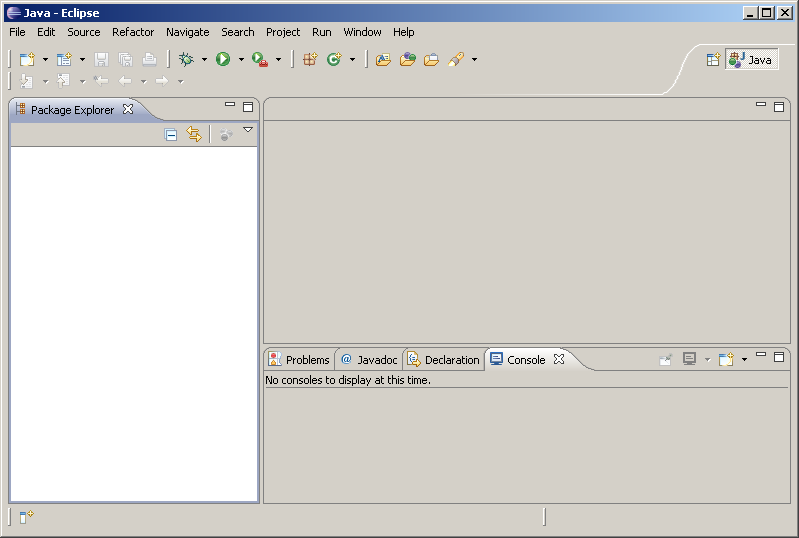Click the Save floppy disk icon
This screenshot has width=799, height=538.
pos(101,60)
